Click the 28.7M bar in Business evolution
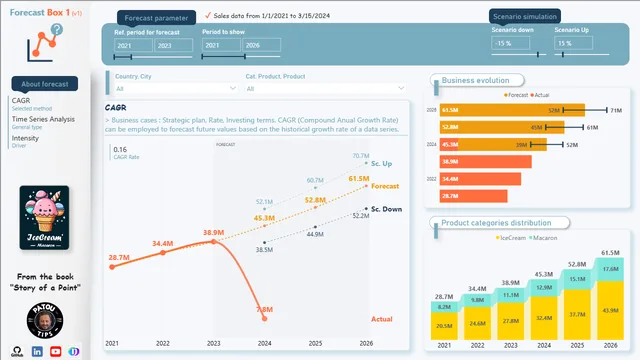Viewport: 640px width, 360px height. tap(473, 196)
